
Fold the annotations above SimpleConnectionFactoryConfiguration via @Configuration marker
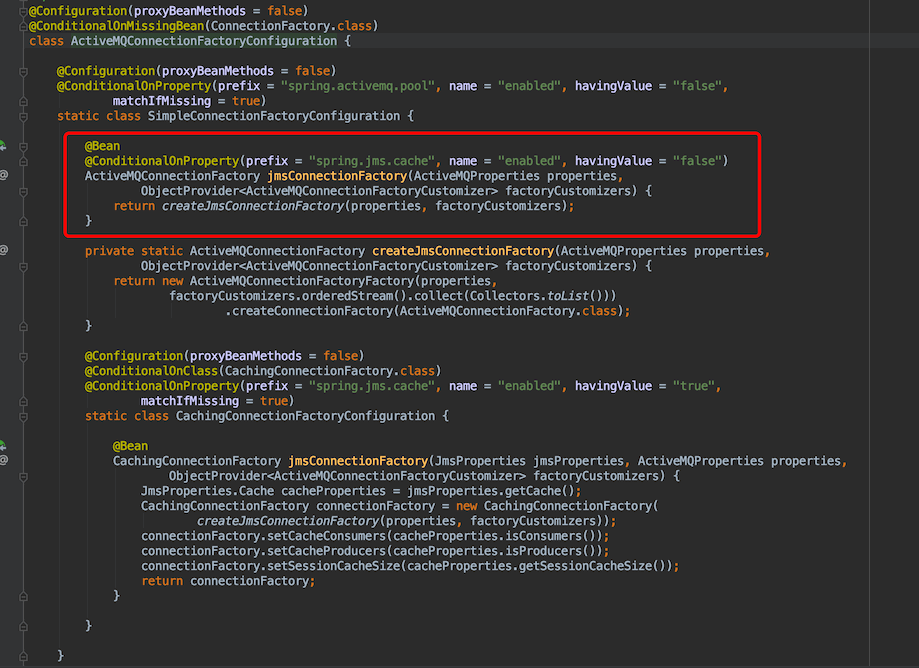tap(22, 71)
